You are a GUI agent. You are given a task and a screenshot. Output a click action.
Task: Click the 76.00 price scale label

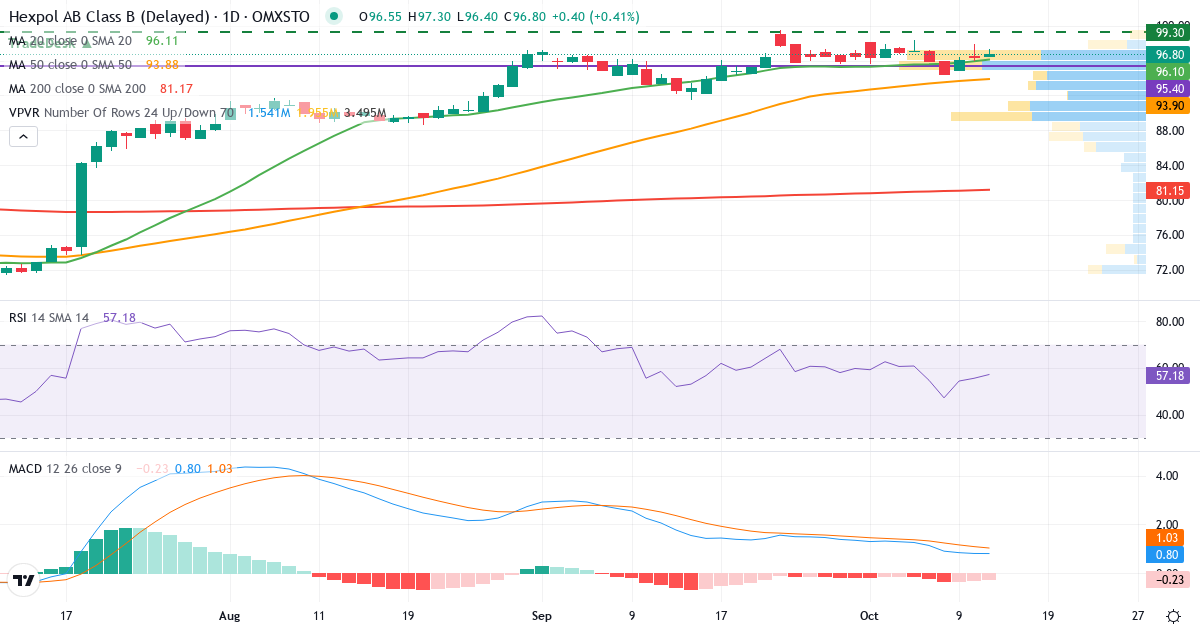[1171, 235]
